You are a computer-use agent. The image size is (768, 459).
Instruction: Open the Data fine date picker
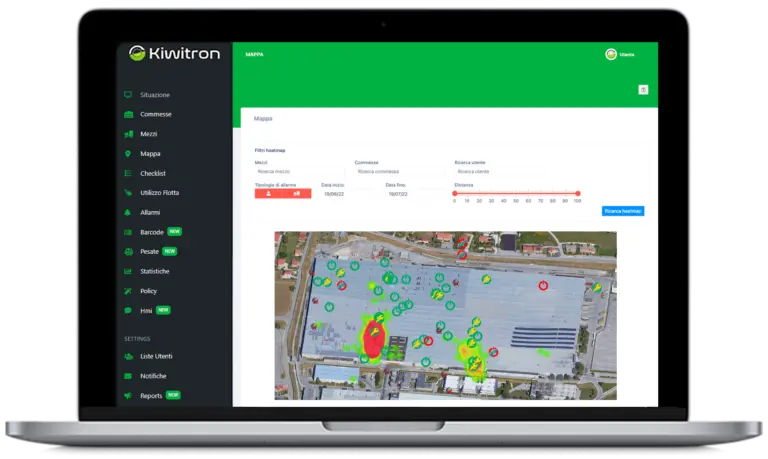click(398, 194)
